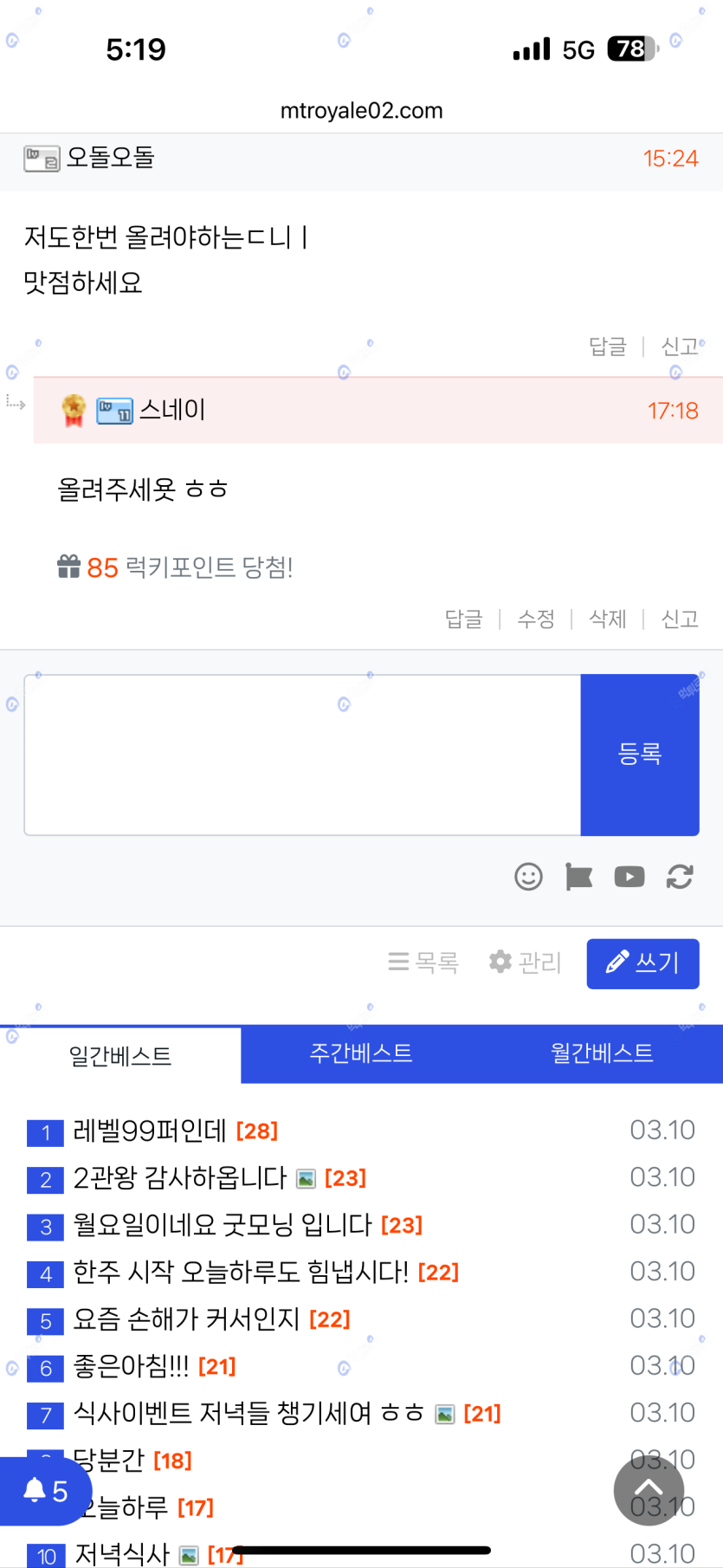
Task: Switch to the 월간베스트 tab
Action: pyautogui.click(x=602, y=1053)
